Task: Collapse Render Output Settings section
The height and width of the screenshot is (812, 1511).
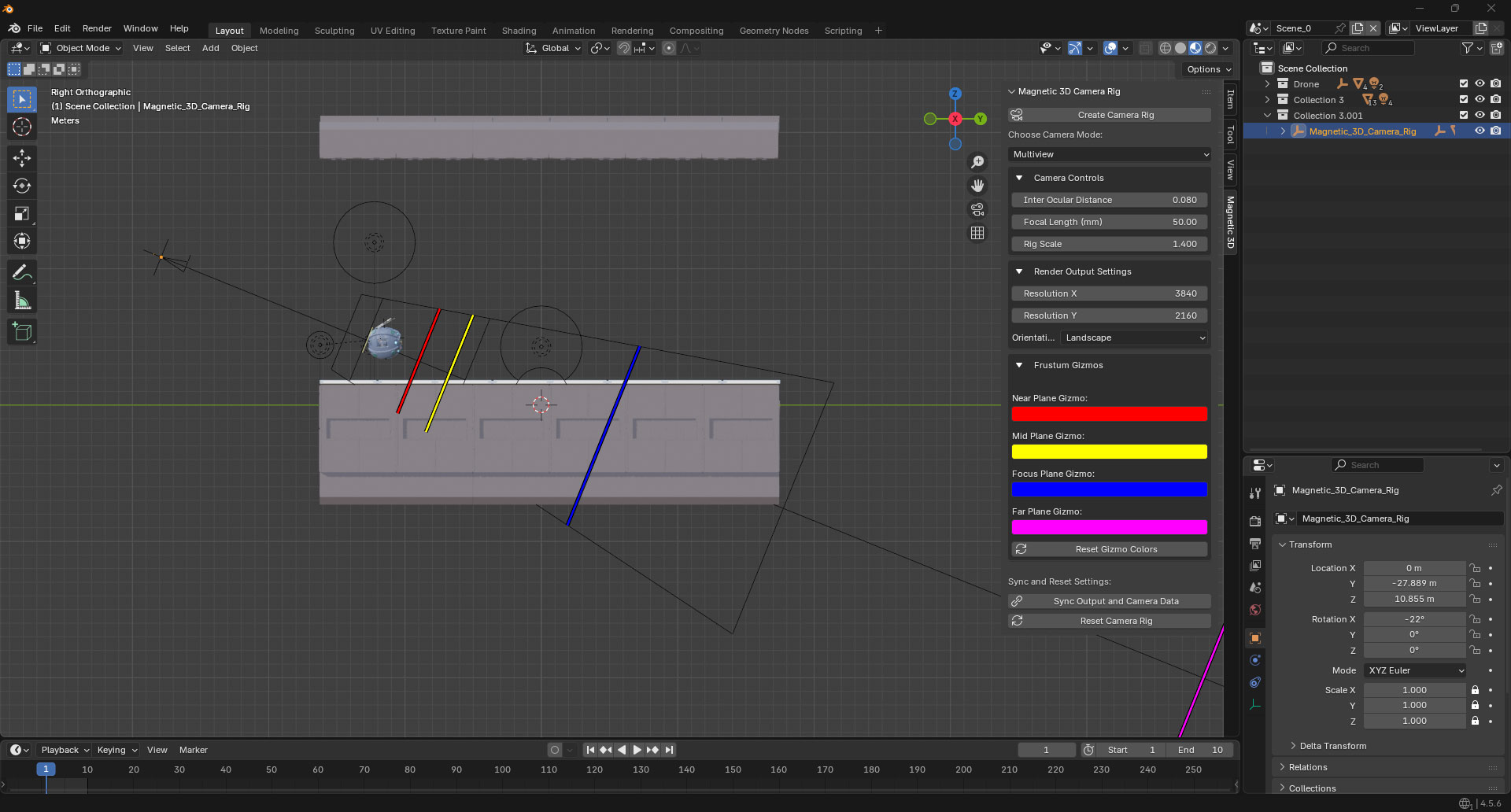Action: [1019, 271]
